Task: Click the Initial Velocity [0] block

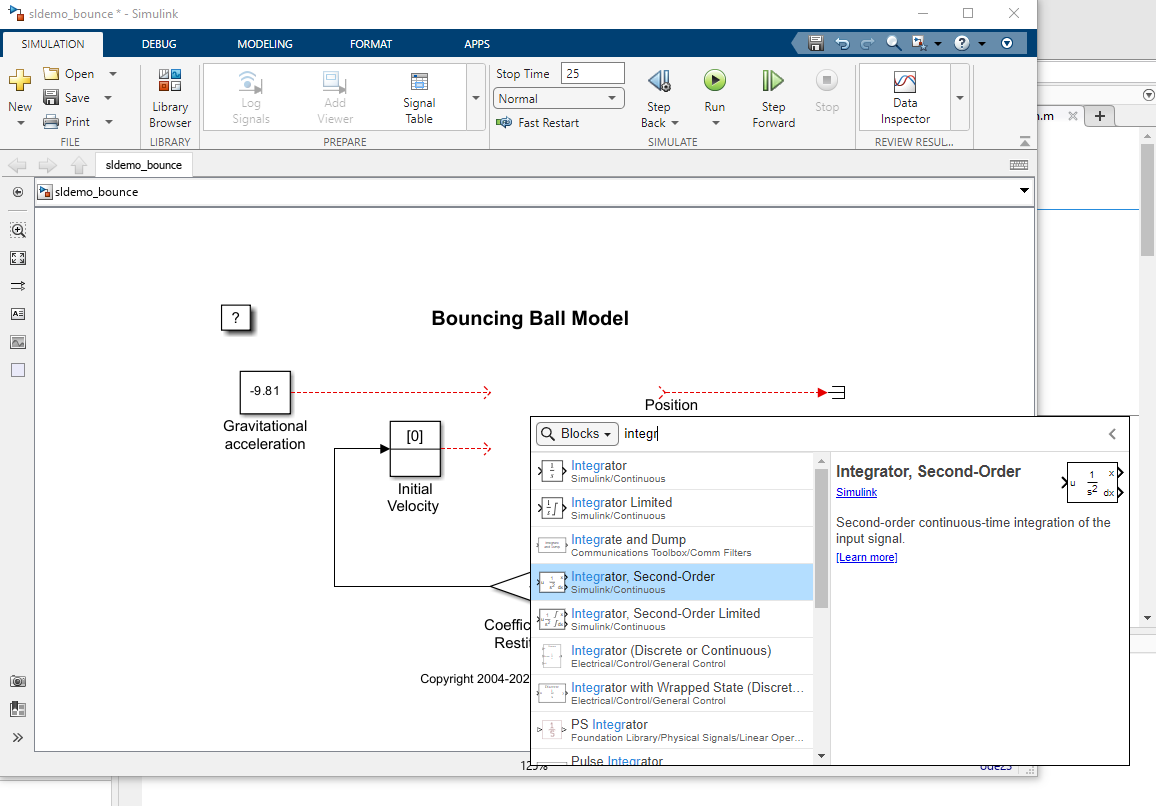Action: [415, 449]
